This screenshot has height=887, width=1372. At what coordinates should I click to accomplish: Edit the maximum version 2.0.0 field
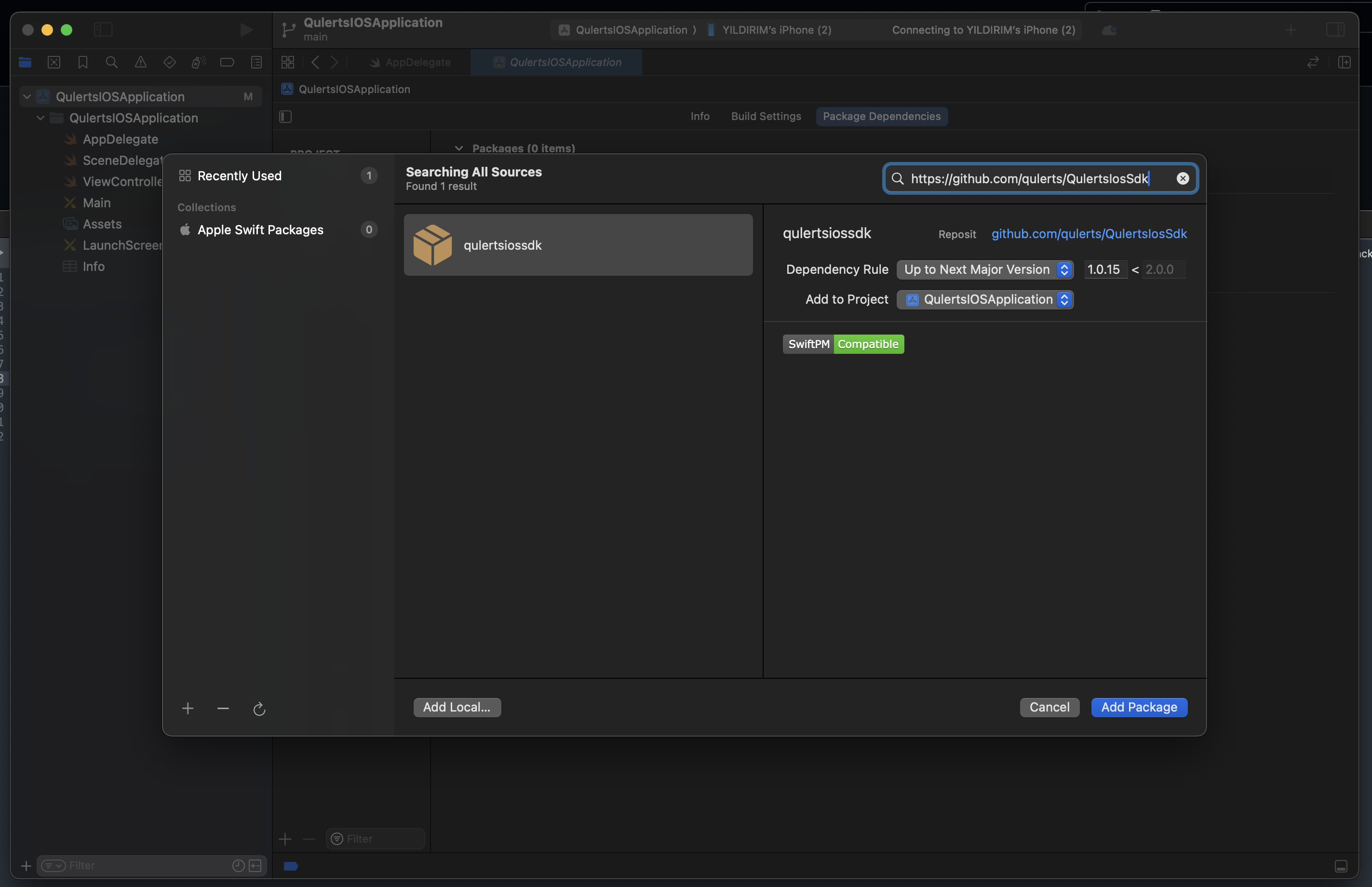click(x=1164, y=269)
